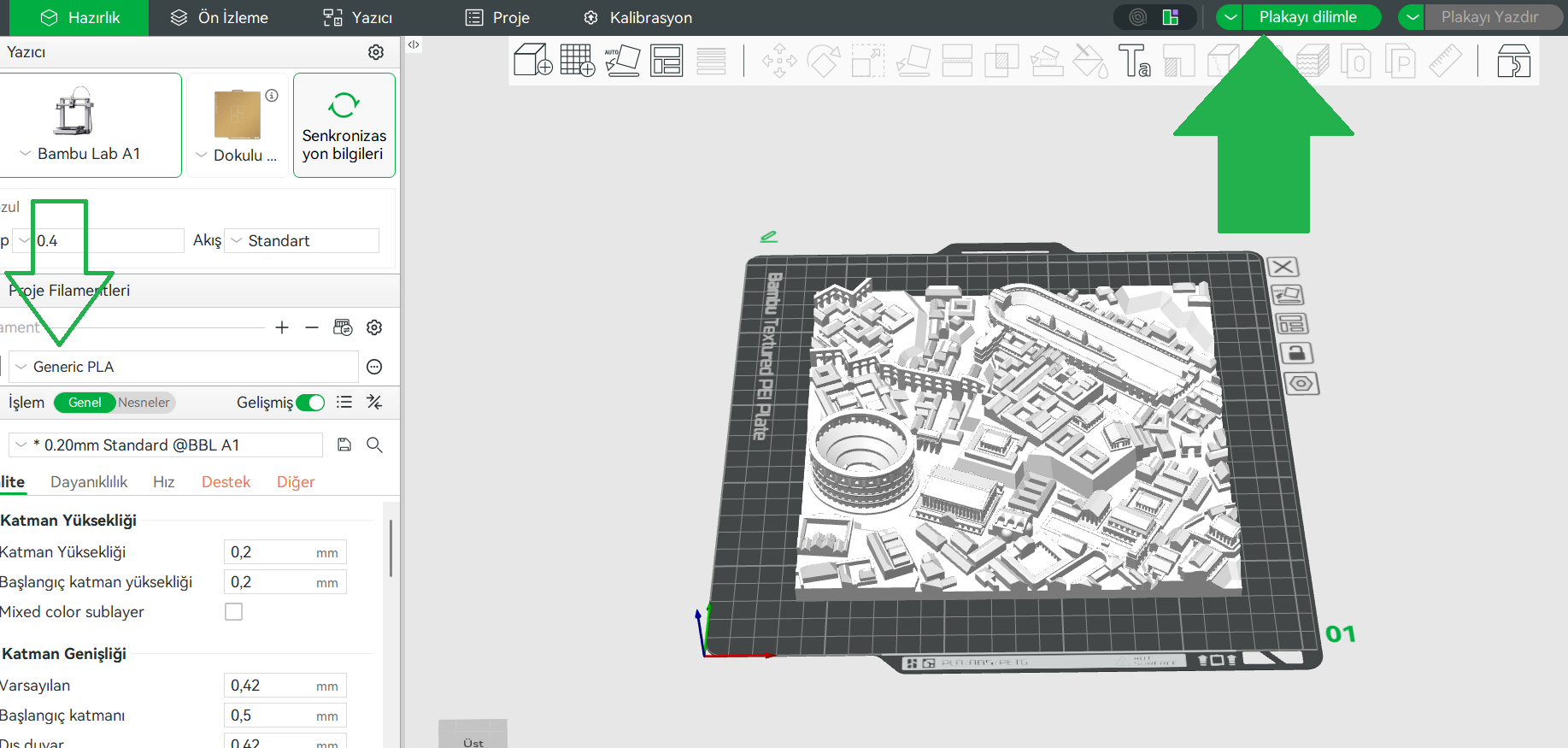
Task: Switch to the Ön İzleme tab
Action: (x=220, y=18)
